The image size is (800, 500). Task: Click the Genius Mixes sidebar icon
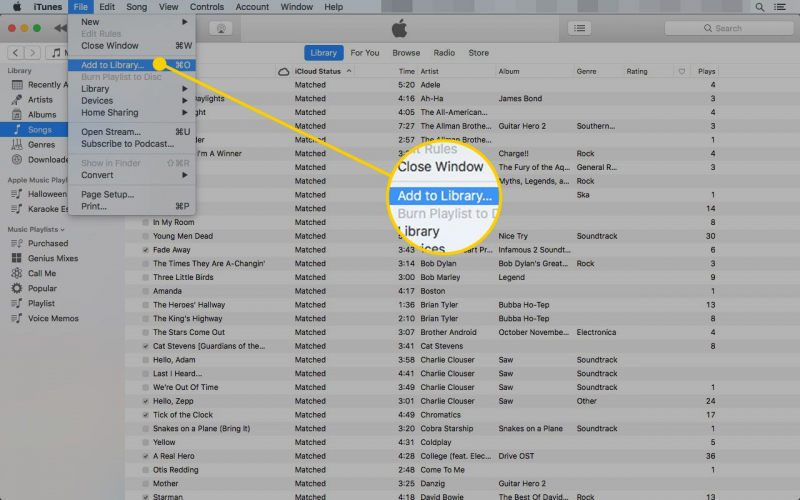click(x=17, y=258)
